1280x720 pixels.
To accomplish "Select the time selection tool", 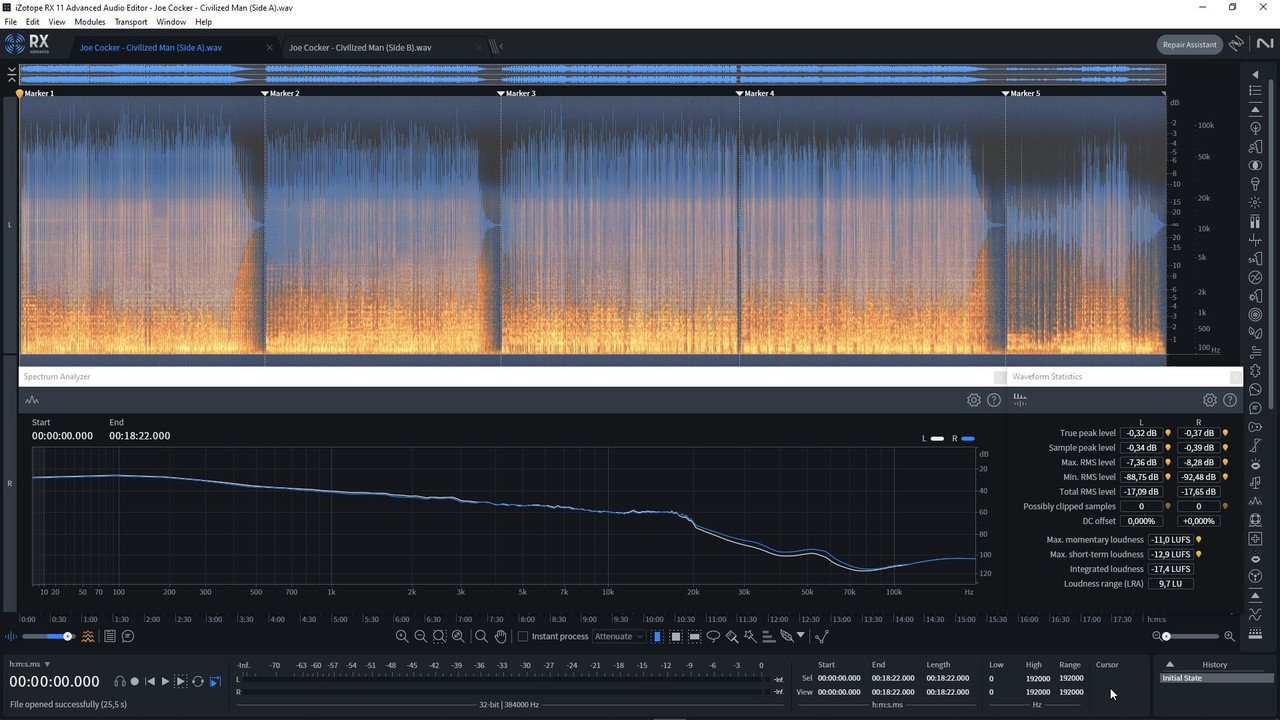I will click(657, 636).
